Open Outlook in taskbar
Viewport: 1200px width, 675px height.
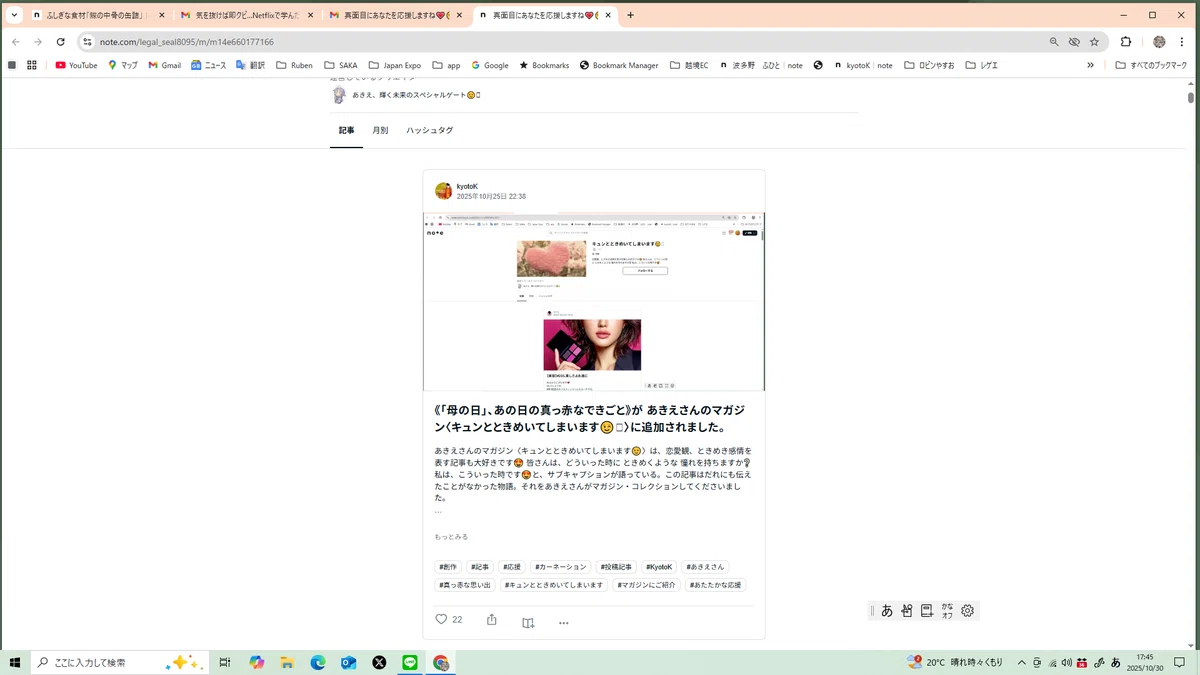coord(348,662)
